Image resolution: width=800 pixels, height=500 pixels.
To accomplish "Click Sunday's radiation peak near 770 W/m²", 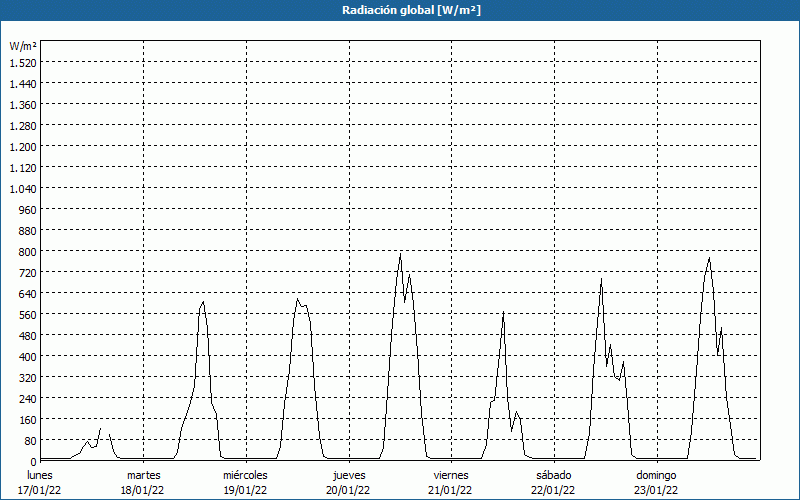I will (x=709, y=258).
